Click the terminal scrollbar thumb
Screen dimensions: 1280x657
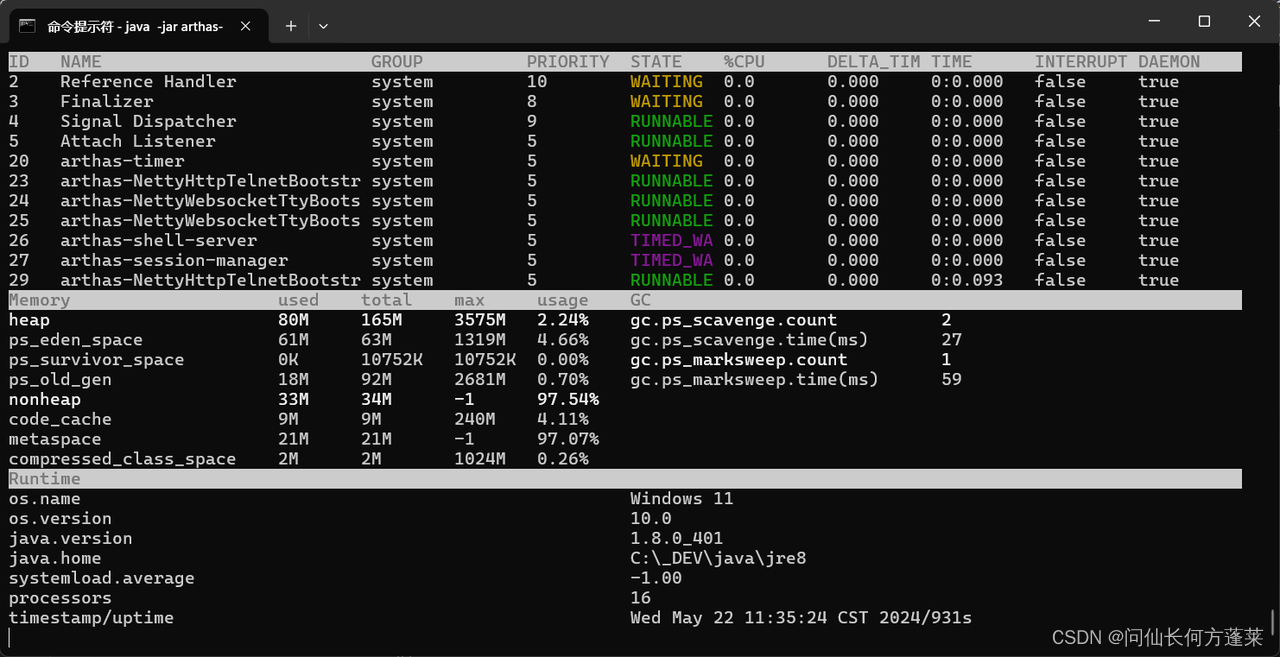tap(1273, 622)
